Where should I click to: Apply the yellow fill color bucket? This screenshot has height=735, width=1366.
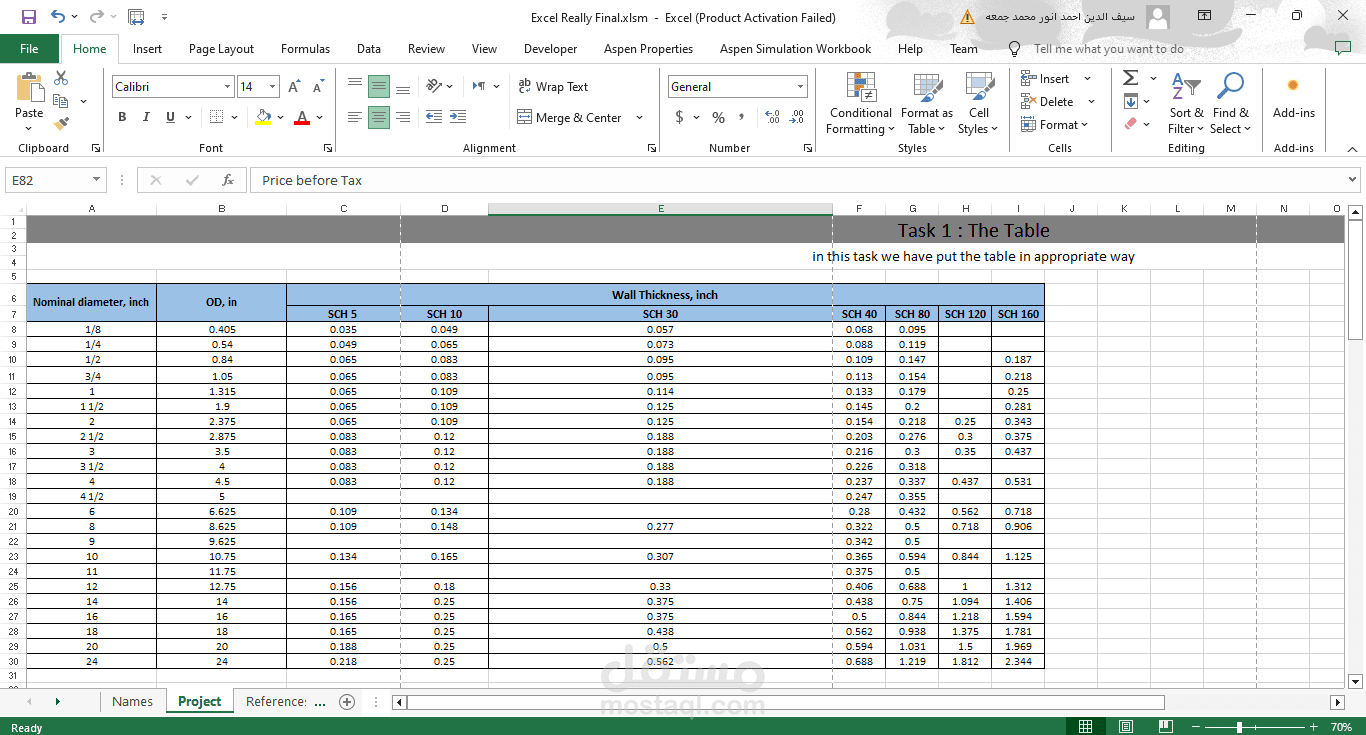click(x=263, y=117)
